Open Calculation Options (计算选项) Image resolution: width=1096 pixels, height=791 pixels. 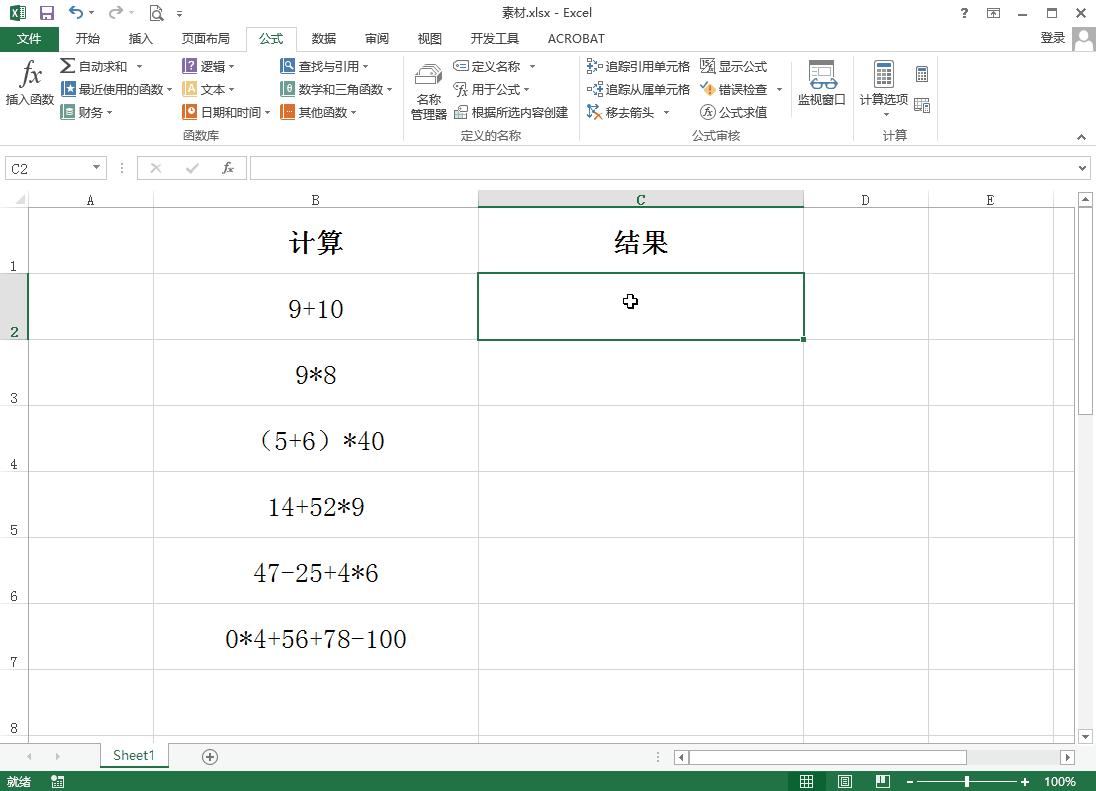point(884,87)
